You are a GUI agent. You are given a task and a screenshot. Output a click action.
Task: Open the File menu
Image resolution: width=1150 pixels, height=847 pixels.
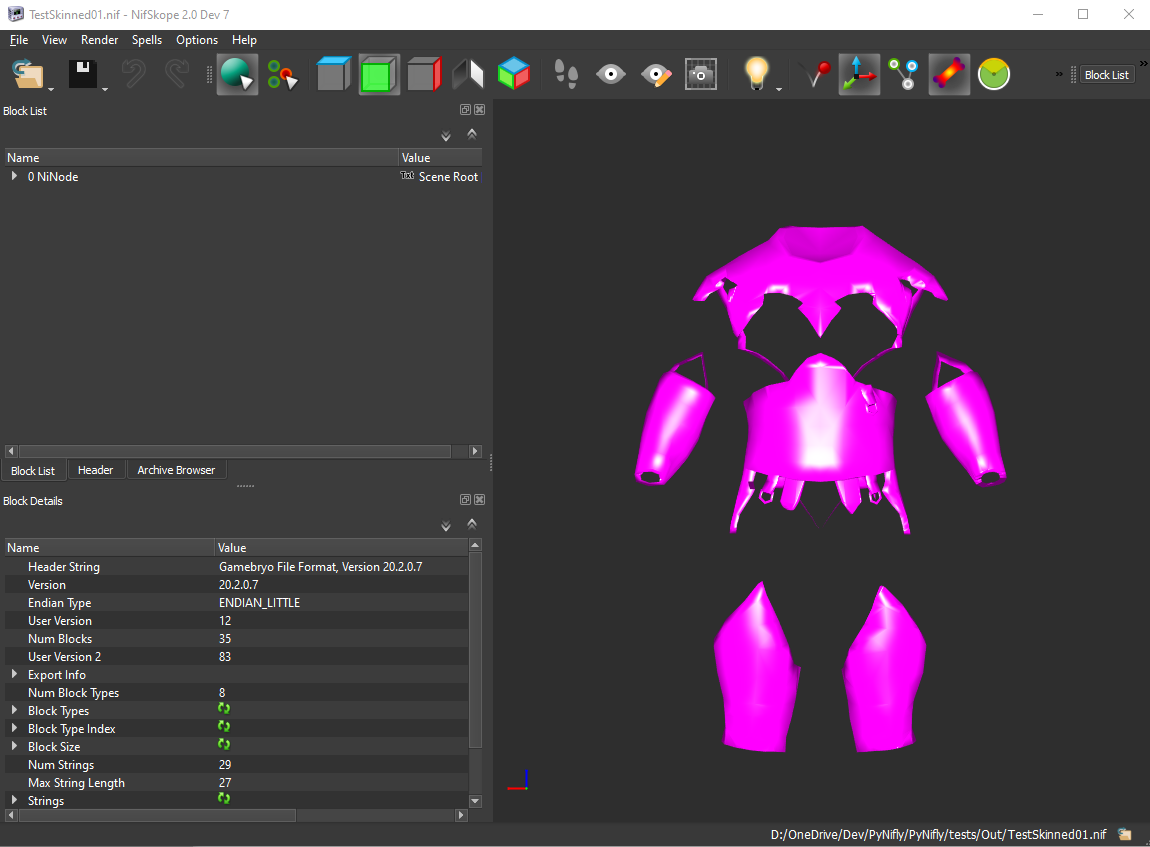tap(19, 40)
